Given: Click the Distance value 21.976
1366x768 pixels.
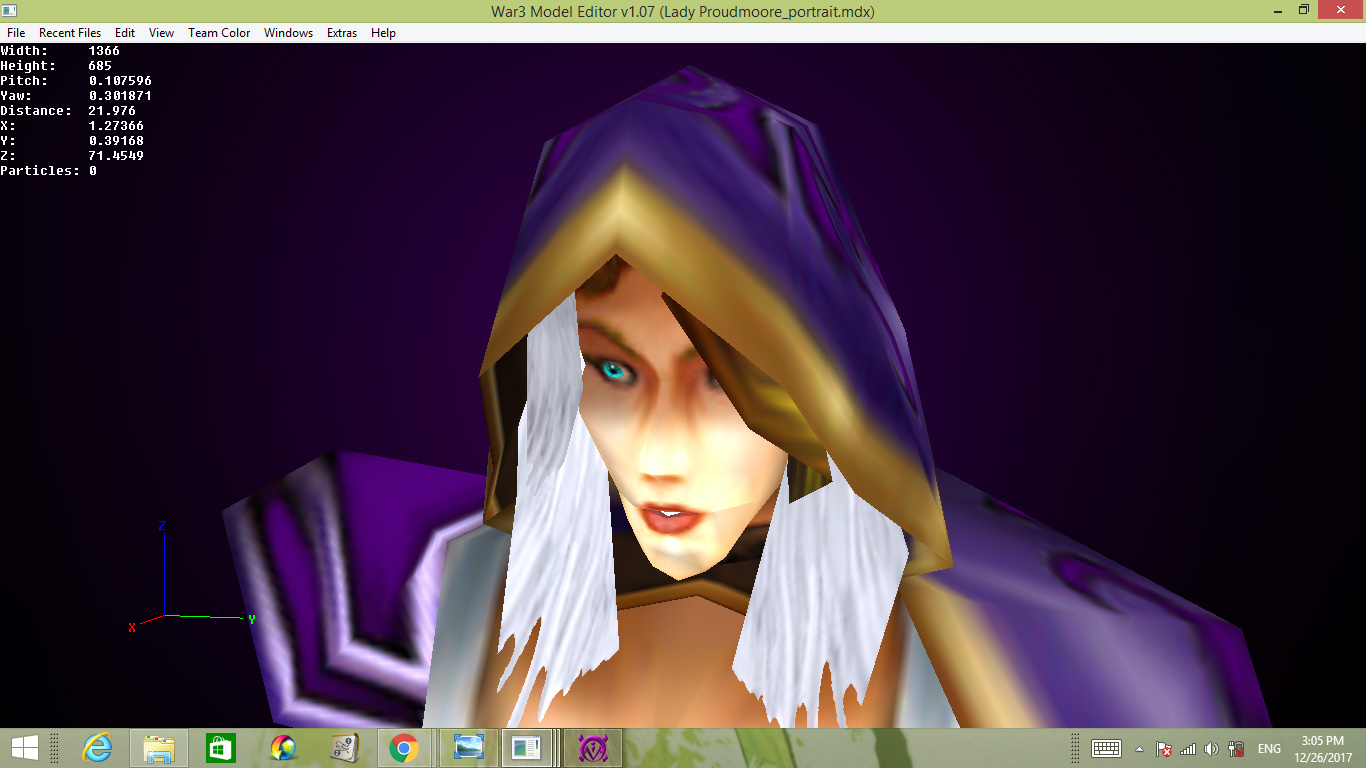Looking at the screenshot, I should (112, 111).
